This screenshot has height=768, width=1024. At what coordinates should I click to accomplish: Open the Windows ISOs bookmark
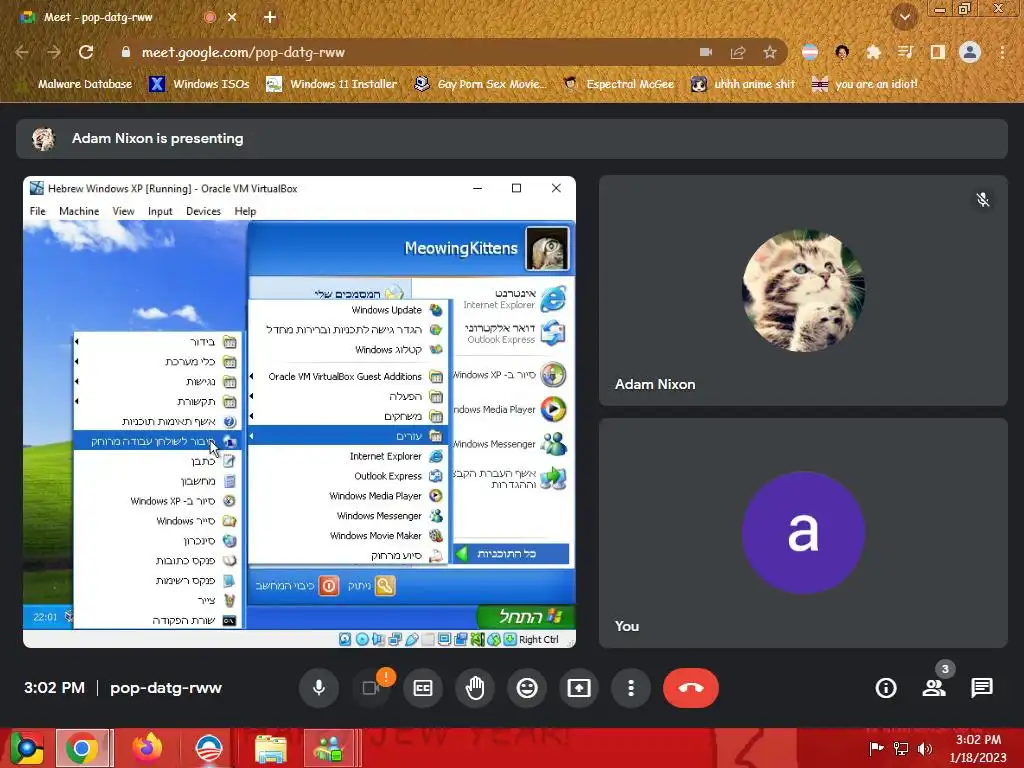click(200, 84)
